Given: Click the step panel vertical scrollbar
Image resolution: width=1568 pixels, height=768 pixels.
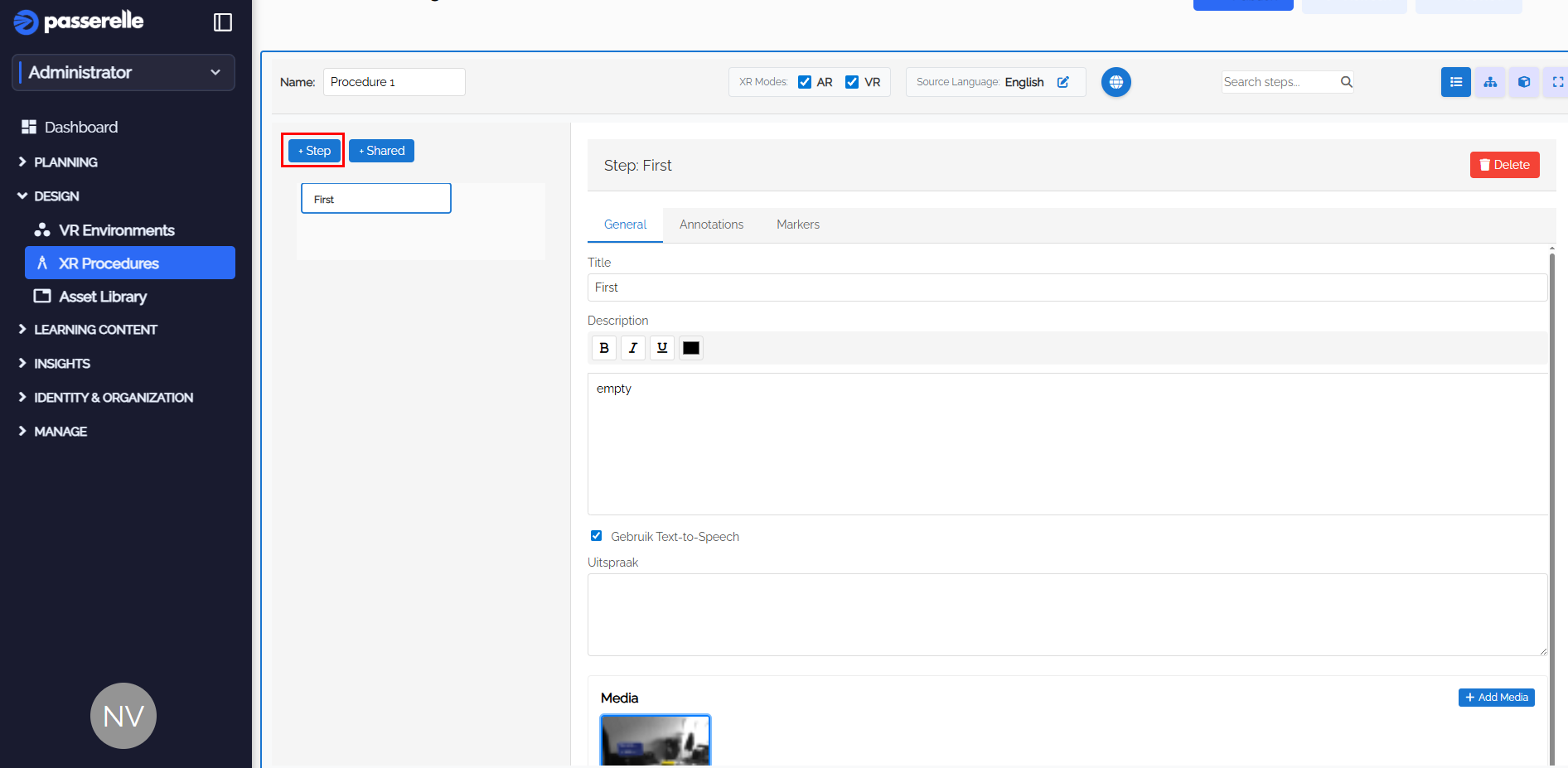Looking at the screenshot, I should click(x=1552, y=505).
